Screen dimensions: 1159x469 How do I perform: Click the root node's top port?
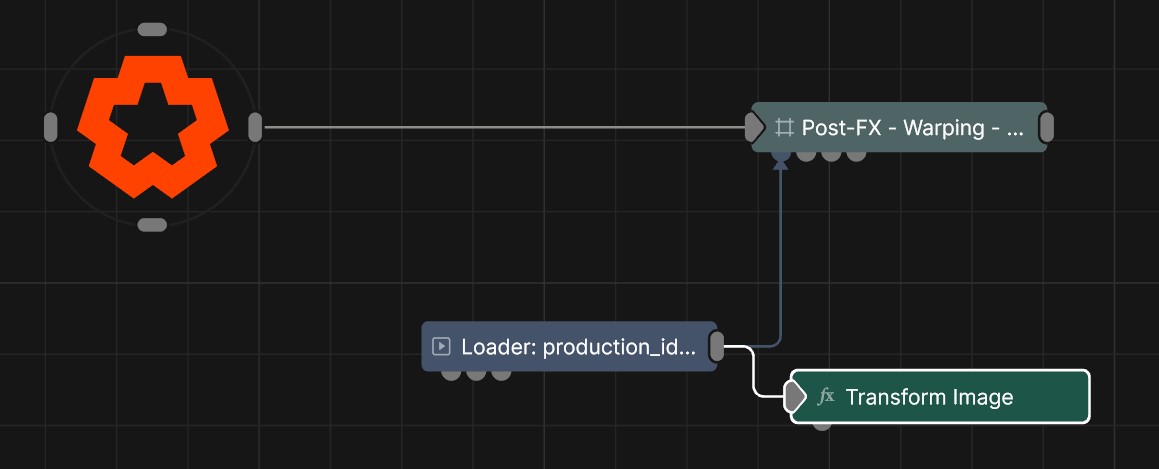152,29
